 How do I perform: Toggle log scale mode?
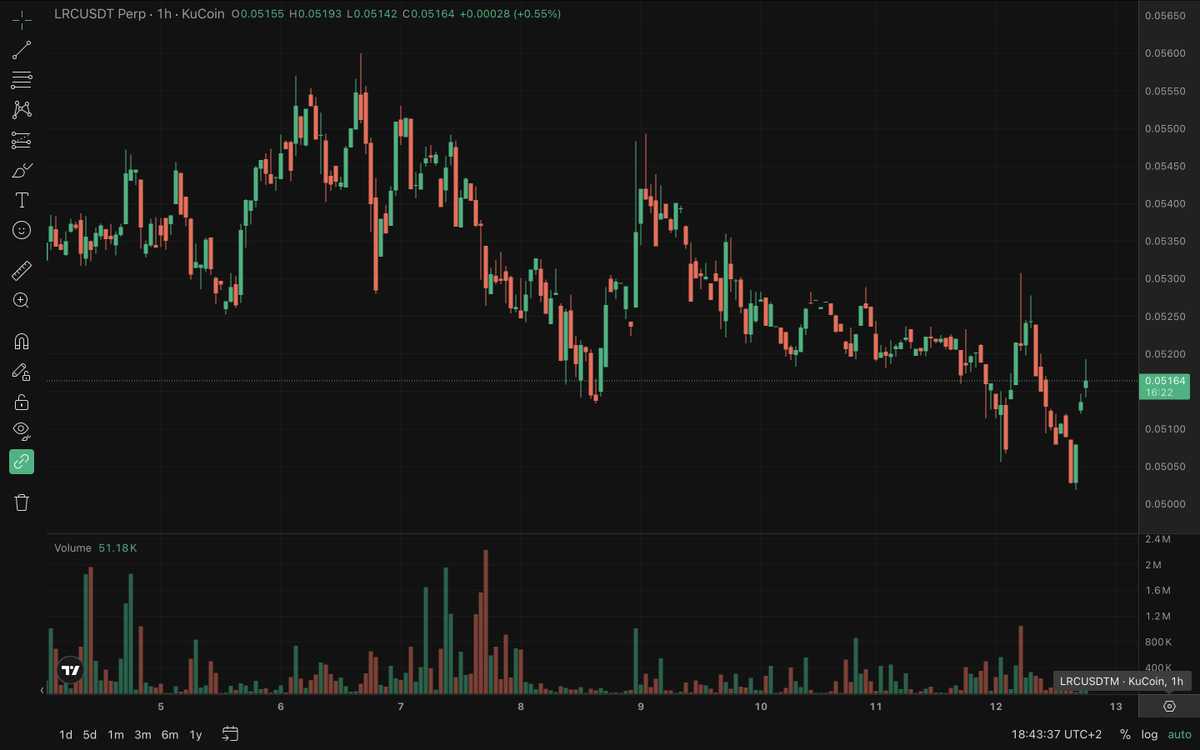[1150, 734]
